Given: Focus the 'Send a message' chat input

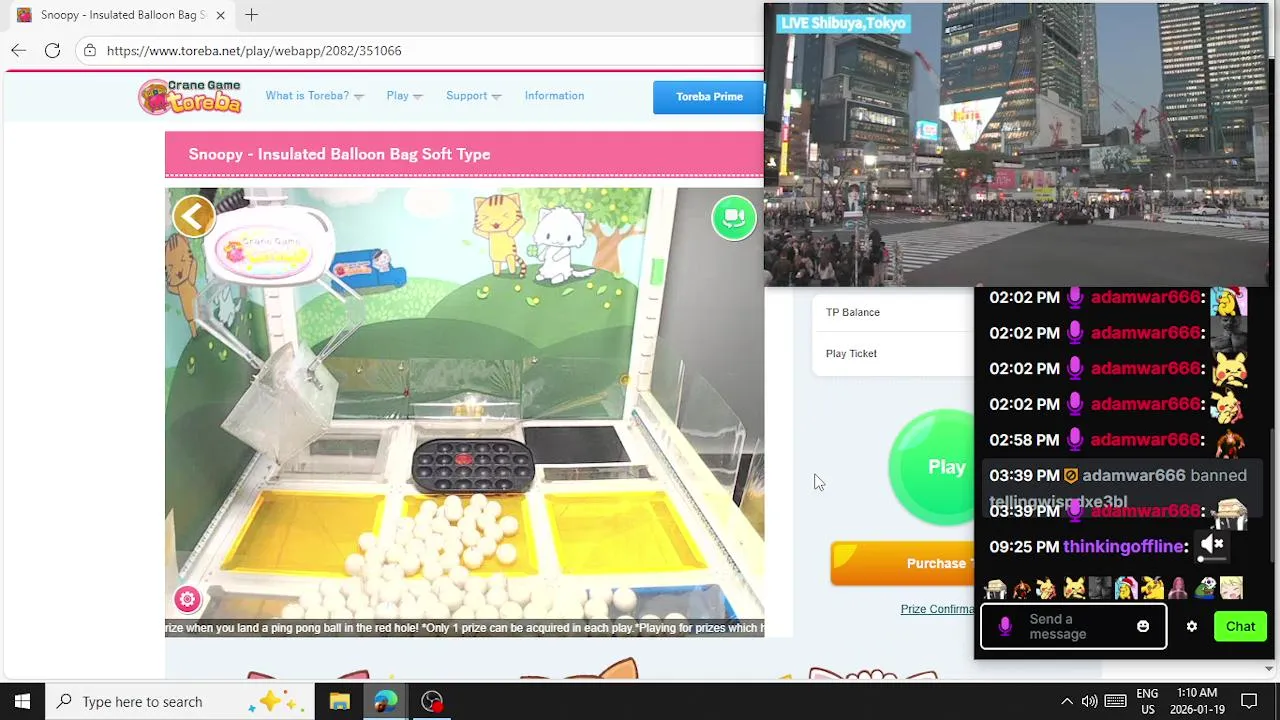Looking at the screenshot, I should [1073, 627].
